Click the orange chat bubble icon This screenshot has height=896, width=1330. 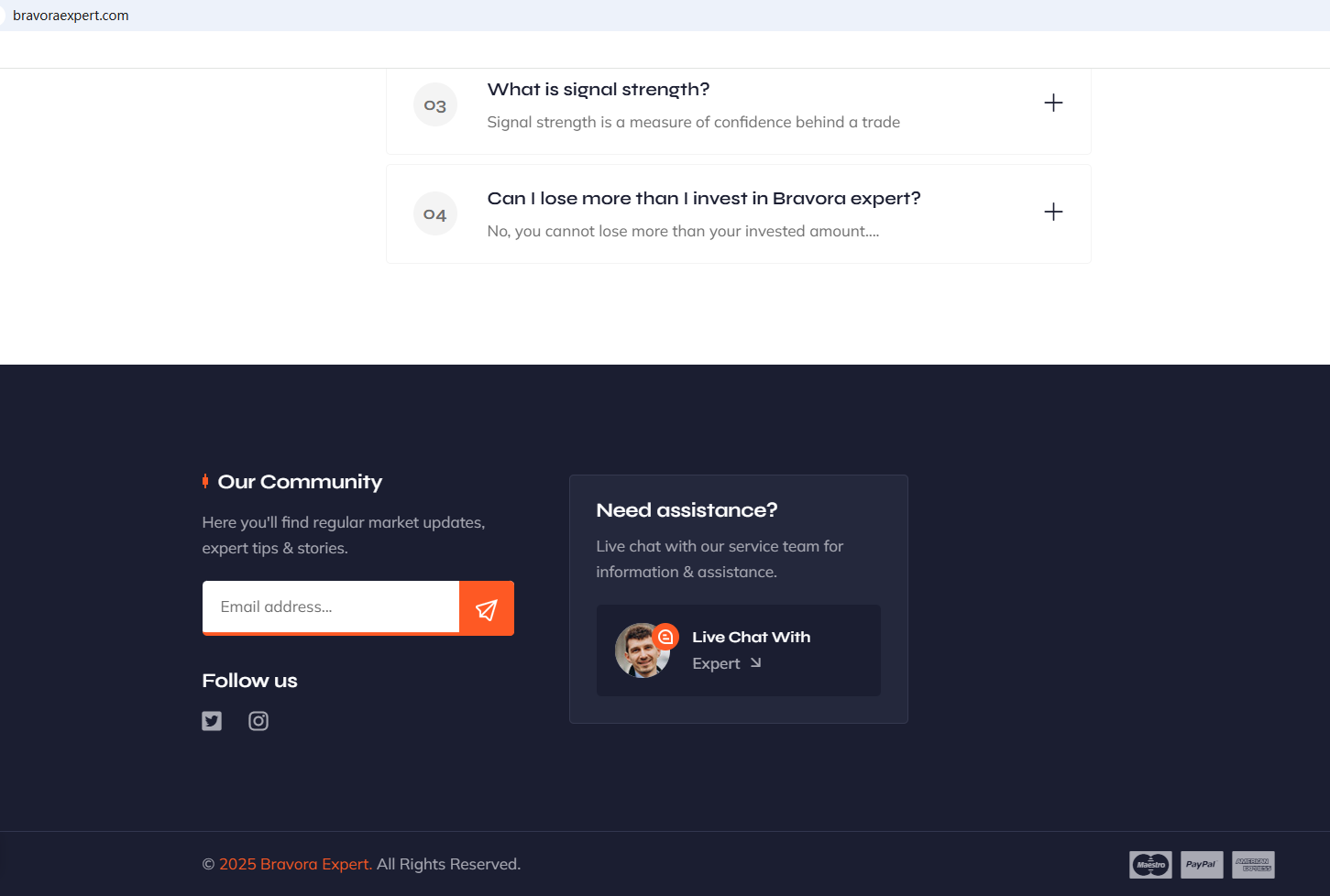pyautogui.click(x=666, y=636)
